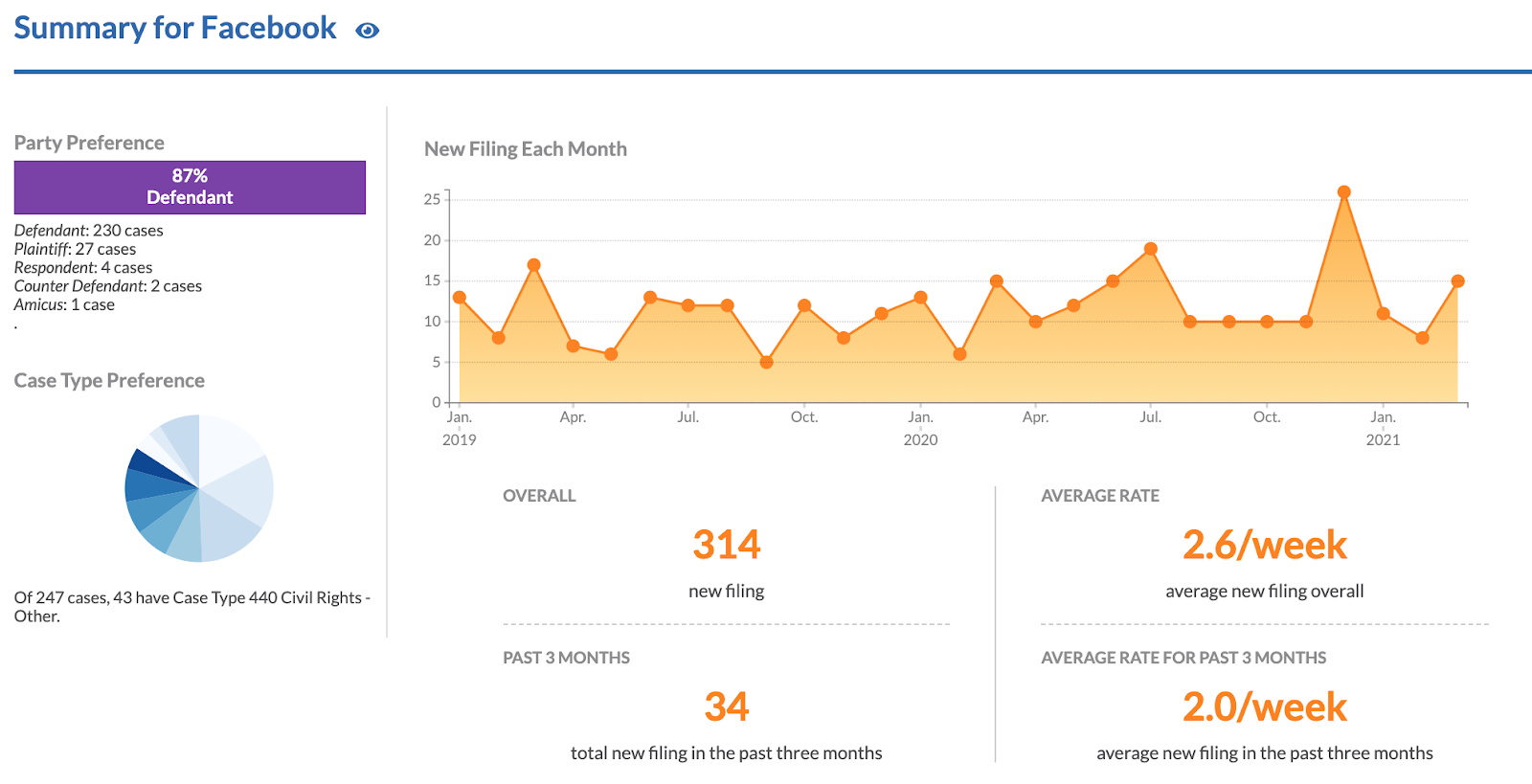
Task: Click the March 2019 data point at 17
Action: pos(534,265)
